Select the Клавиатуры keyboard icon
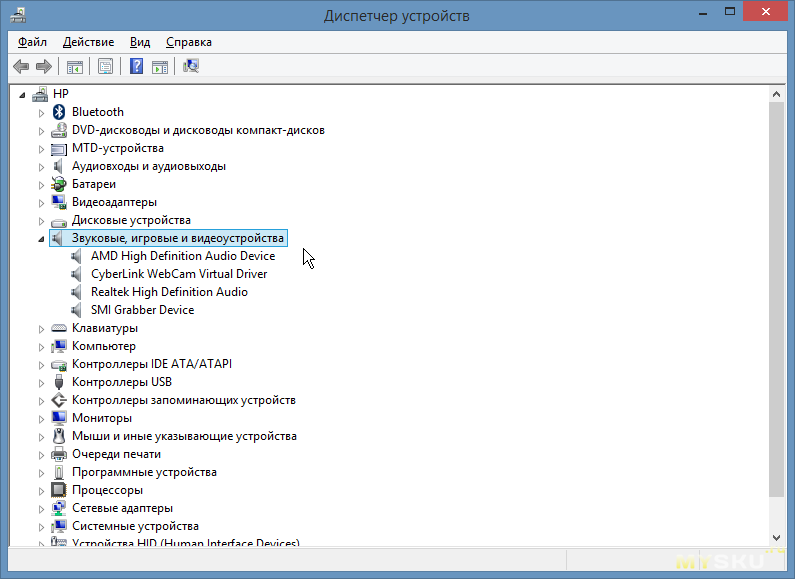Viewport: 795px width, 579px height. pos(59,328)
